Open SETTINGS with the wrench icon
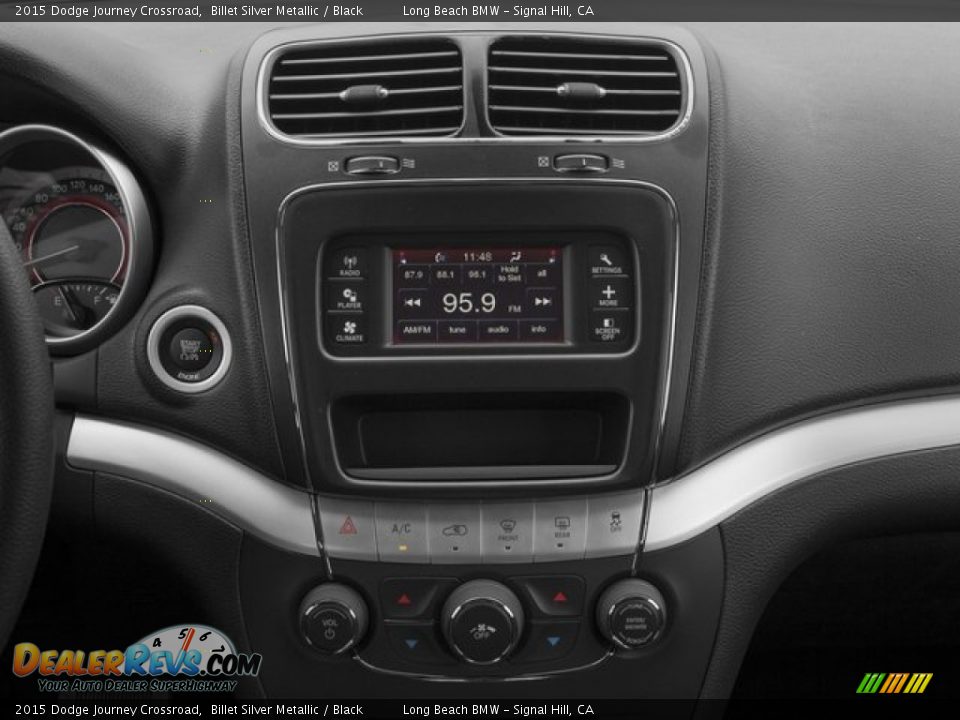Screen dimensions: 960x720 [607, 263]
